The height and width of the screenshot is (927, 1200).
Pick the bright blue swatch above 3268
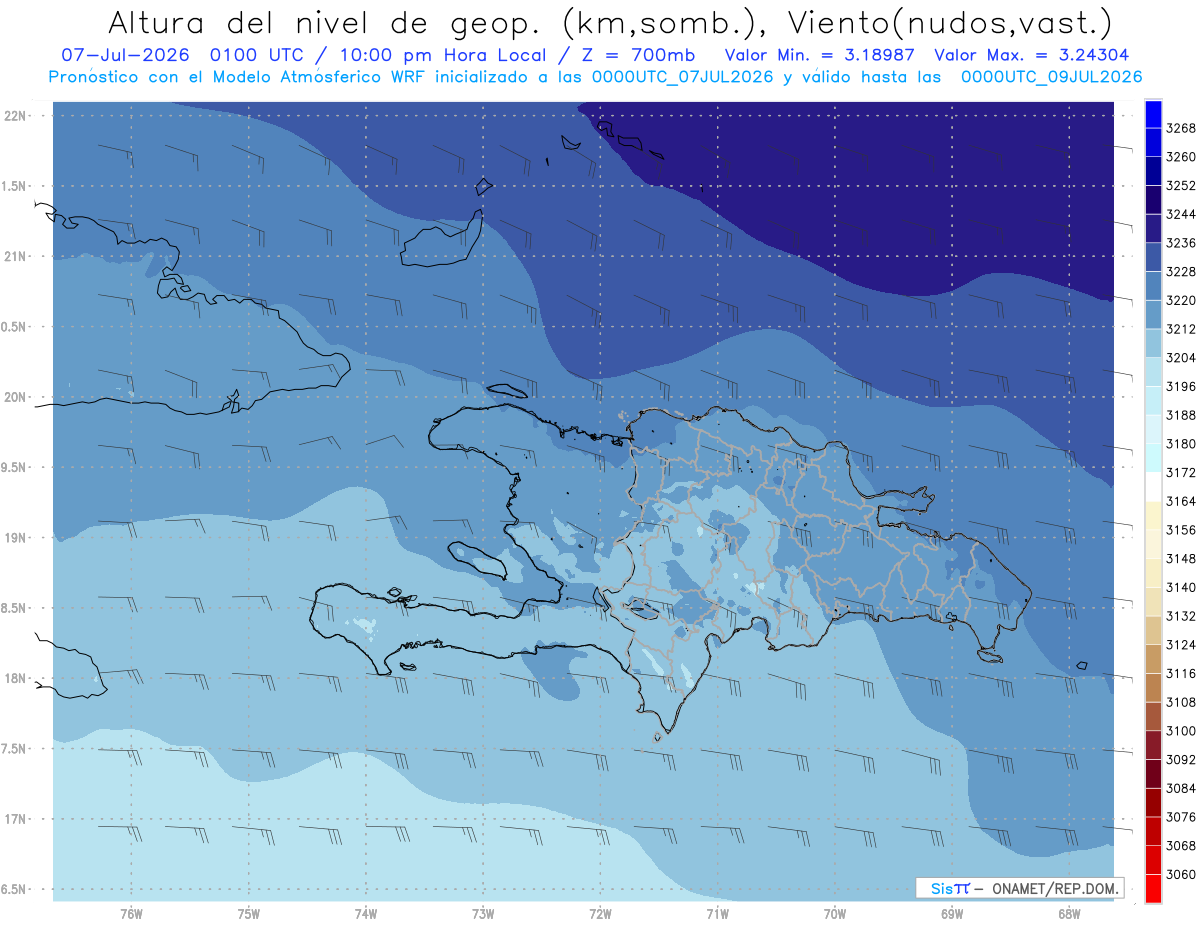click(x=1153, y=113)
